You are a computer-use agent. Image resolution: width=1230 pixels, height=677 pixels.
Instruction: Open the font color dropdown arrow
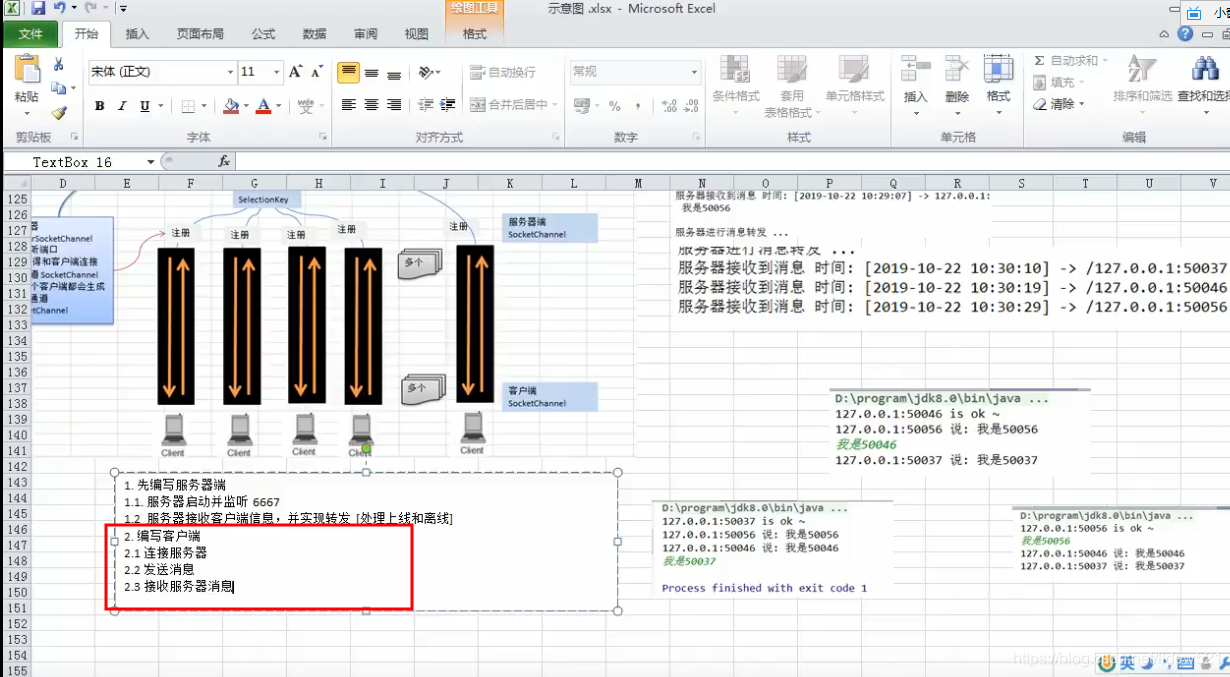click(x=279, y=105)
